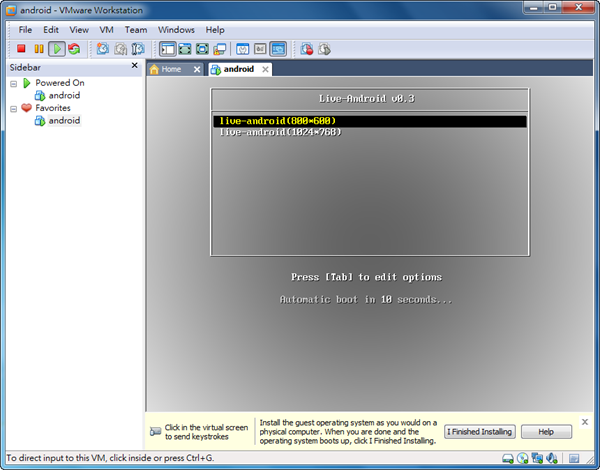Open the File menu
Screen dimensions: 600x470
(x=25, y=30)
